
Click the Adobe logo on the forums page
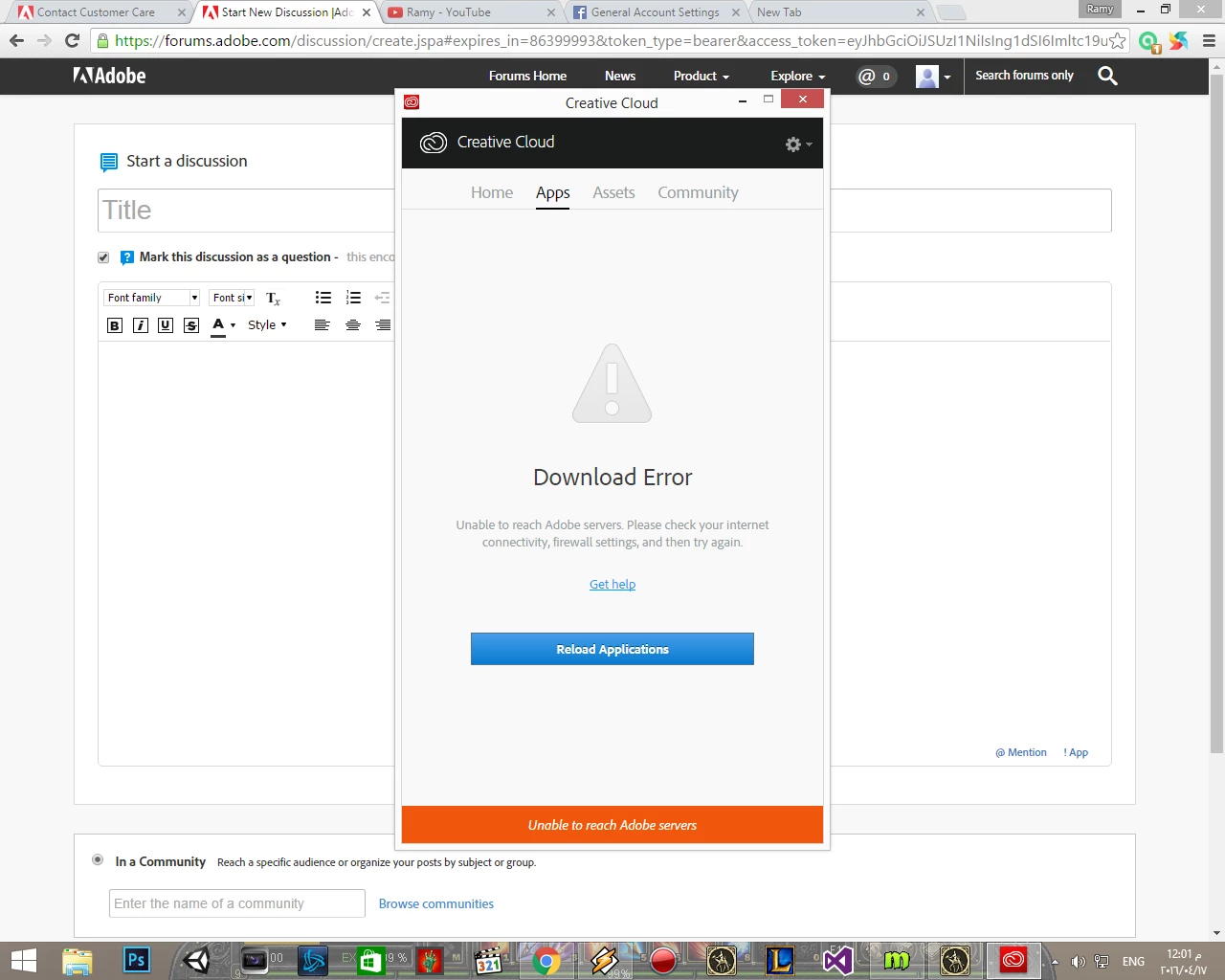click(x=110, y=76)
